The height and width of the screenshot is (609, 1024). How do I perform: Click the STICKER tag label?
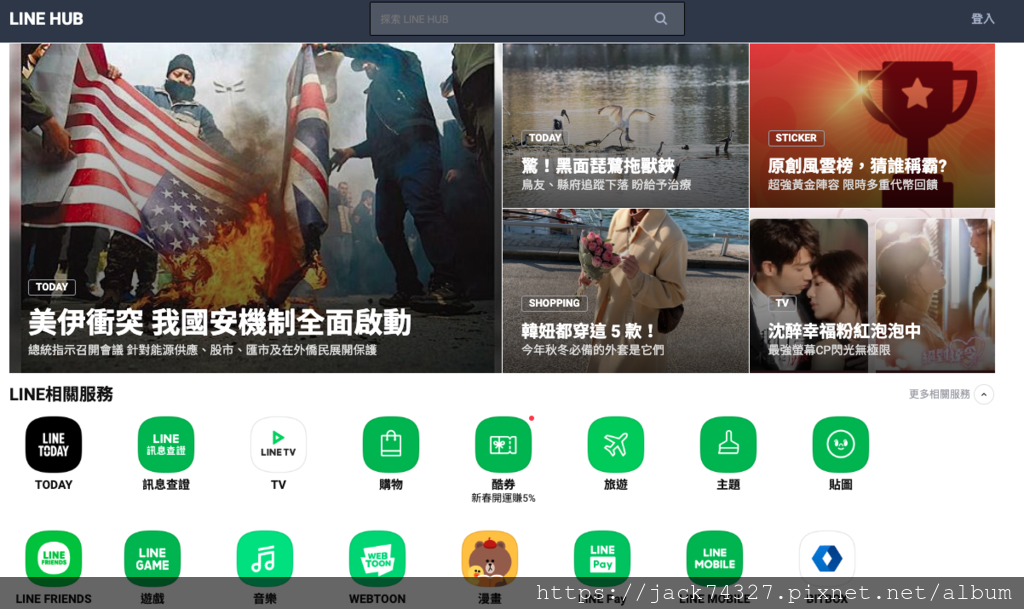click(x=796, y=138)
